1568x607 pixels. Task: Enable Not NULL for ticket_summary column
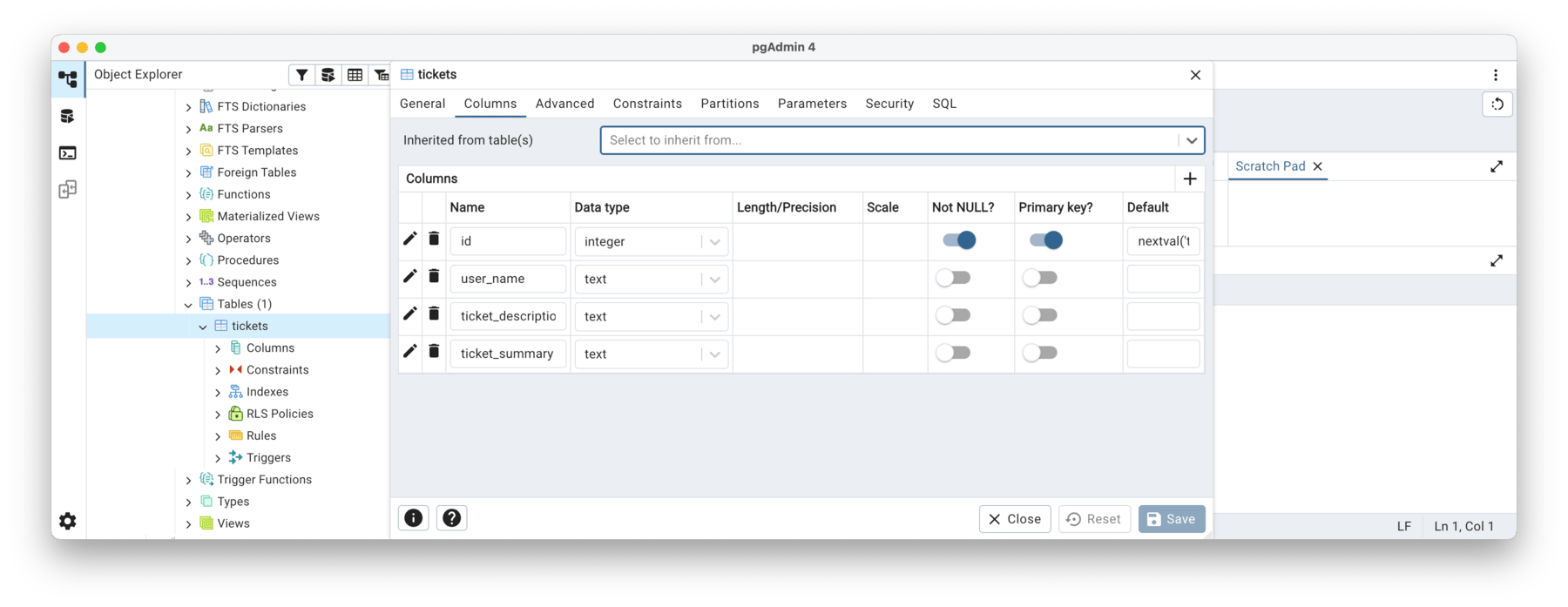click(x=953, y=353)
